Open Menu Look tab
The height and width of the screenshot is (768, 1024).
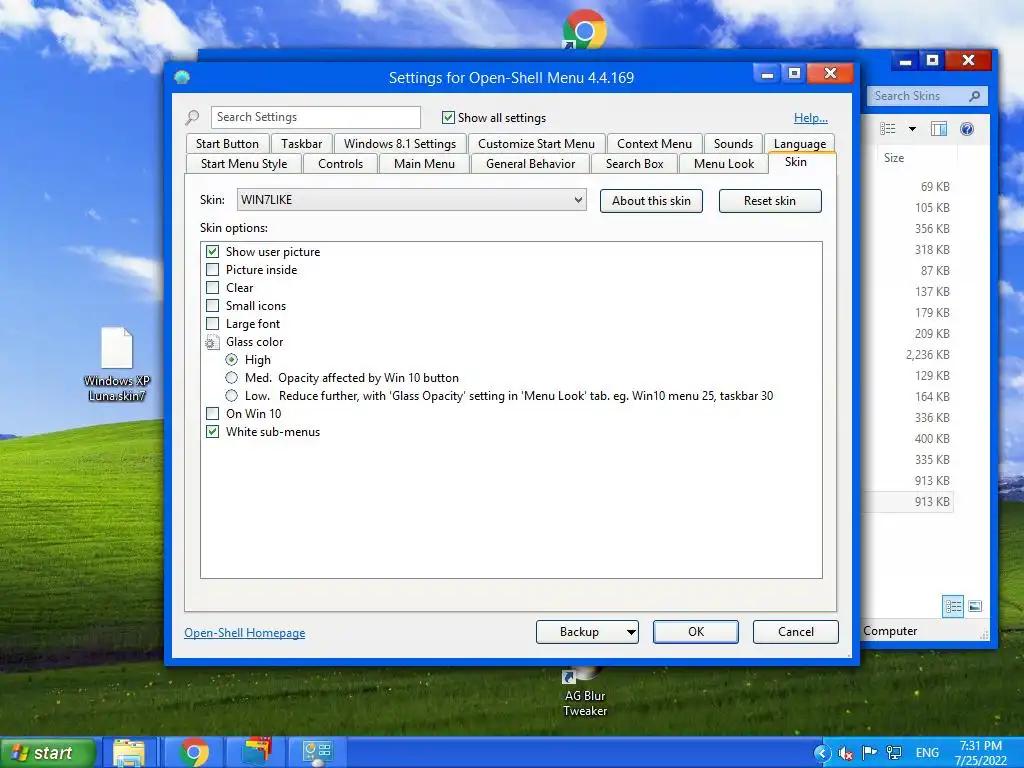pyautogui.click(x=724, y=164)
